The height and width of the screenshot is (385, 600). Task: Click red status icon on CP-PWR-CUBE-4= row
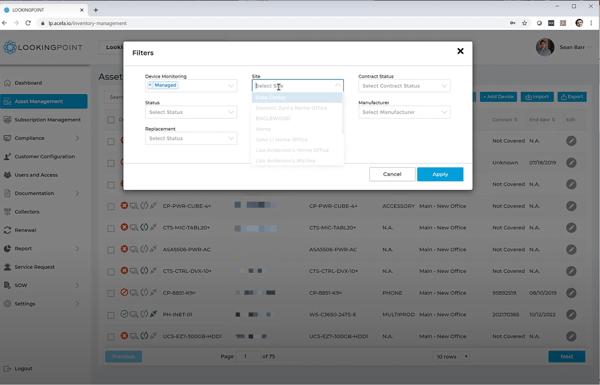click(124, 206)
